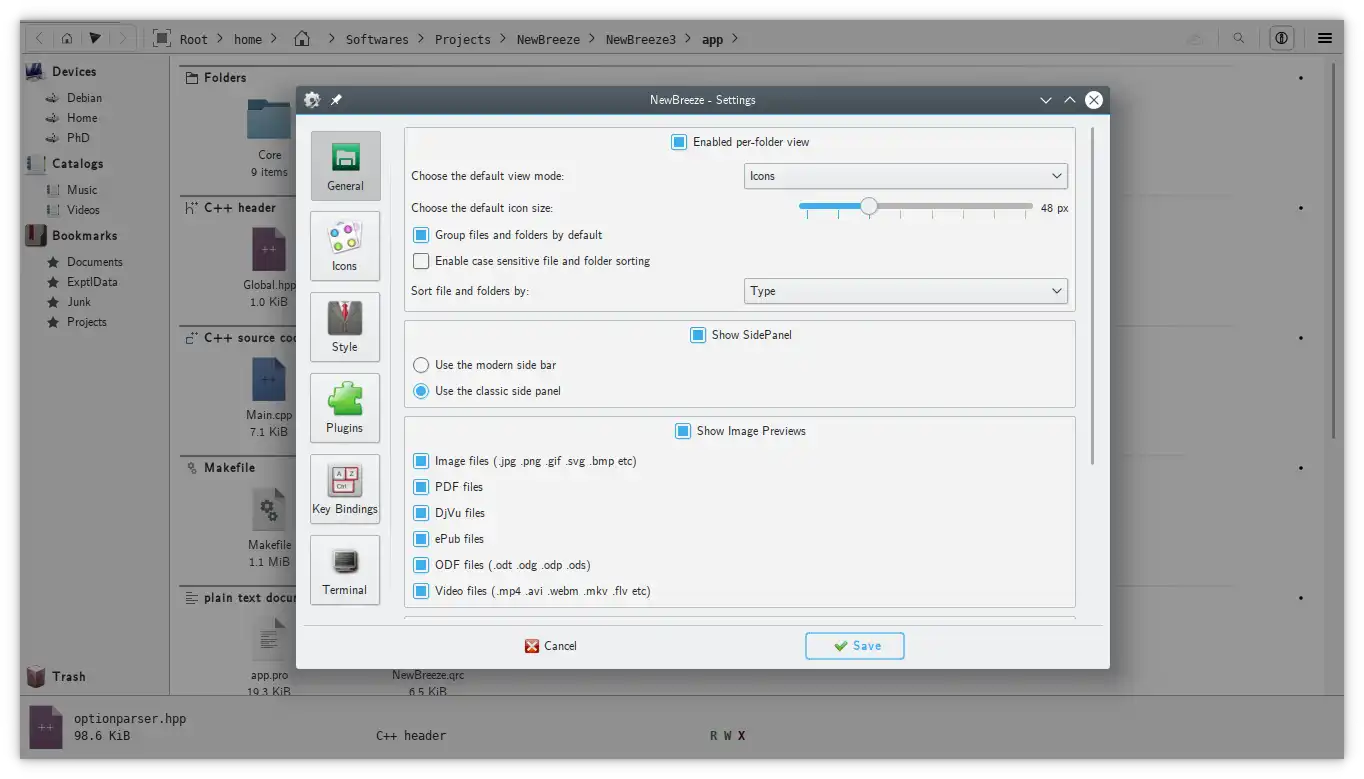Click the Root breadcrumb segment
This screenshot has height=779, width=1364.
pyautogui.click(x=194, y=40)
